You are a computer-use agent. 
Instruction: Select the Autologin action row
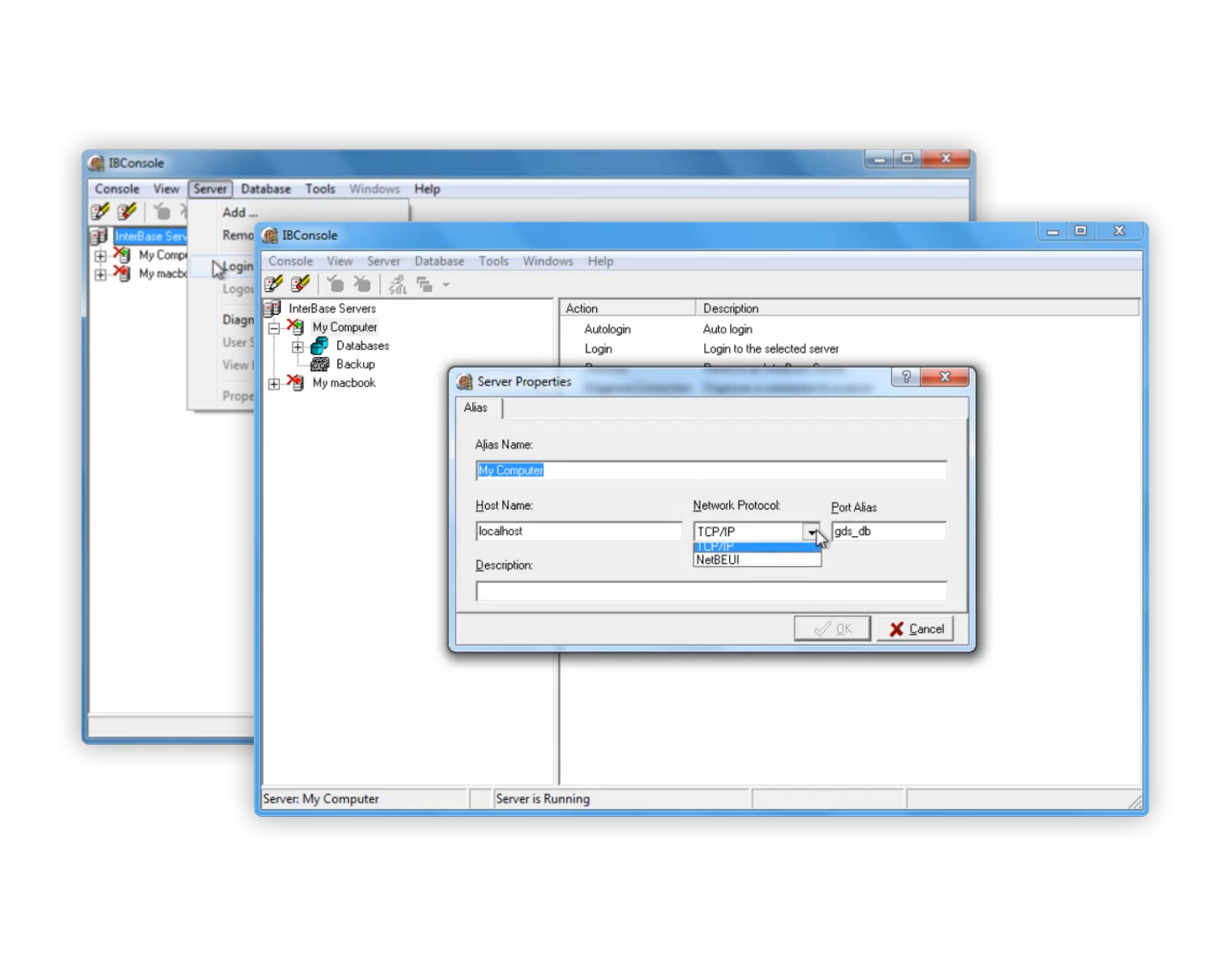point(607,329)
